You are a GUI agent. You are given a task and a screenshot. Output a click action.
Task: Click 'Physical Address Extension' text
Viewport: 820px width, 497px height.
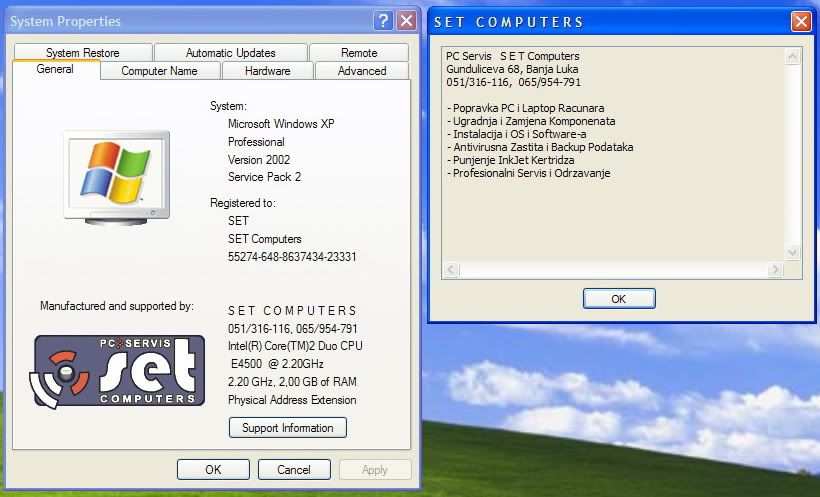[x=292, y=400]
